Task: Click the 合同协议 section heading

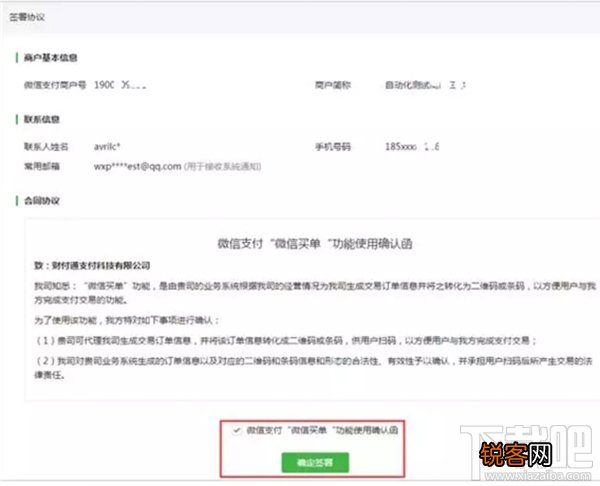Action: [x=42, y=201]
